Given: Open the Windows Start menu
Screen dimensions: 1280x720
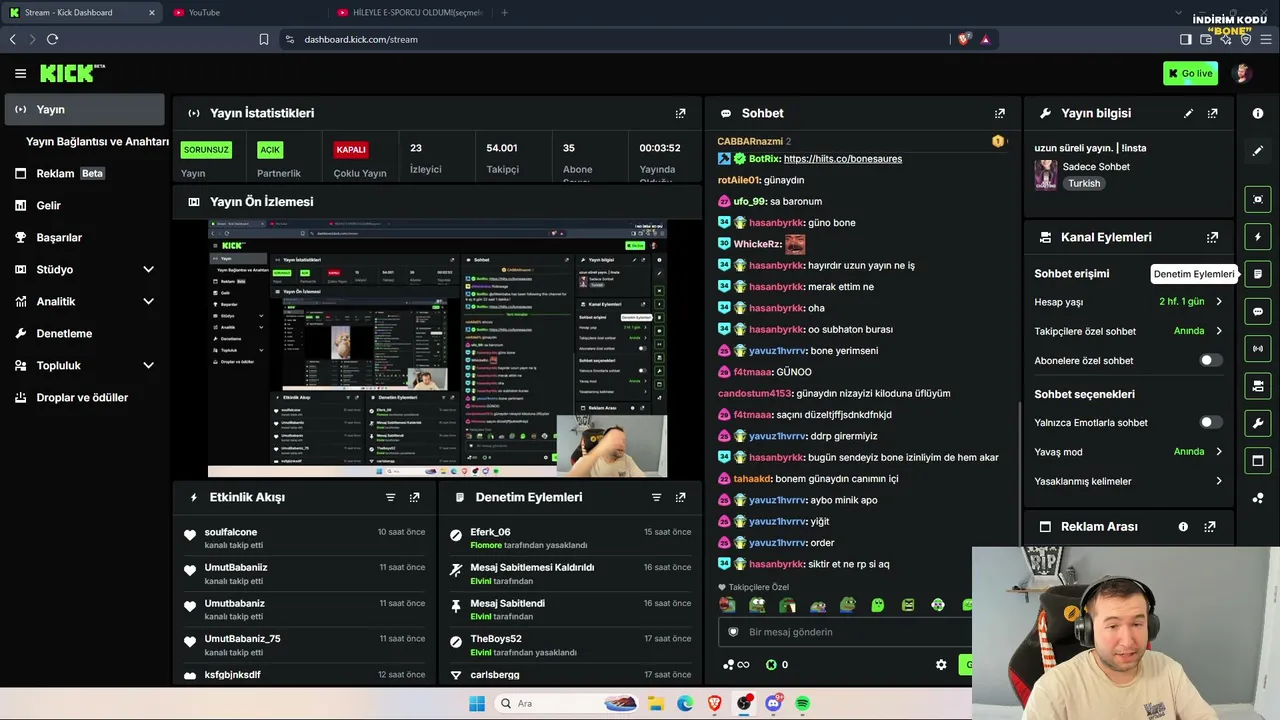Looking at the screenshot, I should coord(476,703).
